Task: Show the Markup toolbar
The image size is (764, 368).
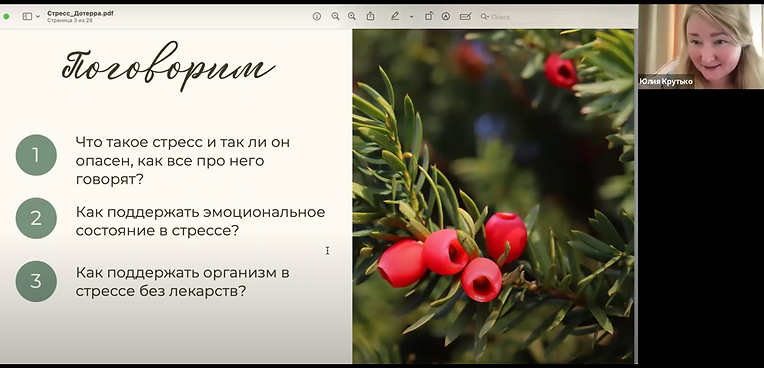Action: (x=446, y=16)
